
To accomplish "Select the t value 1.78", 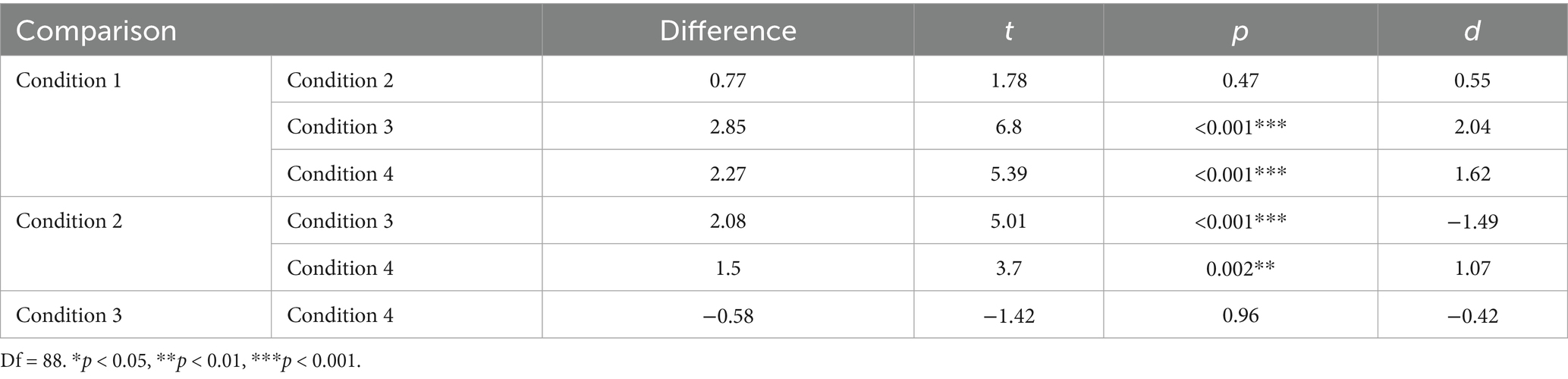I will (x=1008, y=81).
